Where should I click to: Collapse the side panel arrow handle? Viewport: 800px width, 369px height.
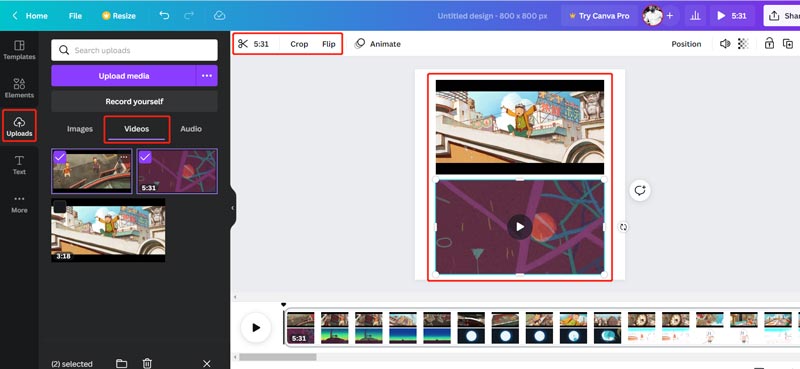point(233,208)
